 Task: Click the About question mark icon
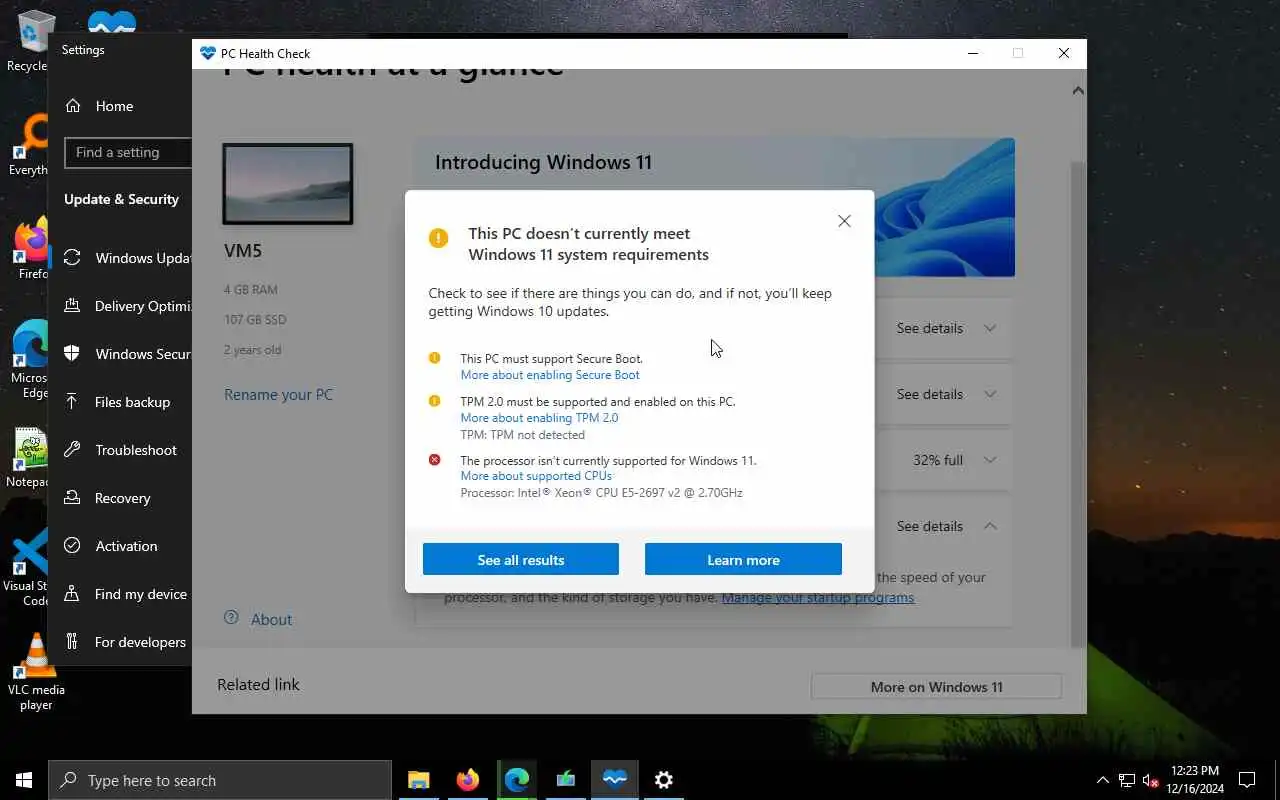231,618
